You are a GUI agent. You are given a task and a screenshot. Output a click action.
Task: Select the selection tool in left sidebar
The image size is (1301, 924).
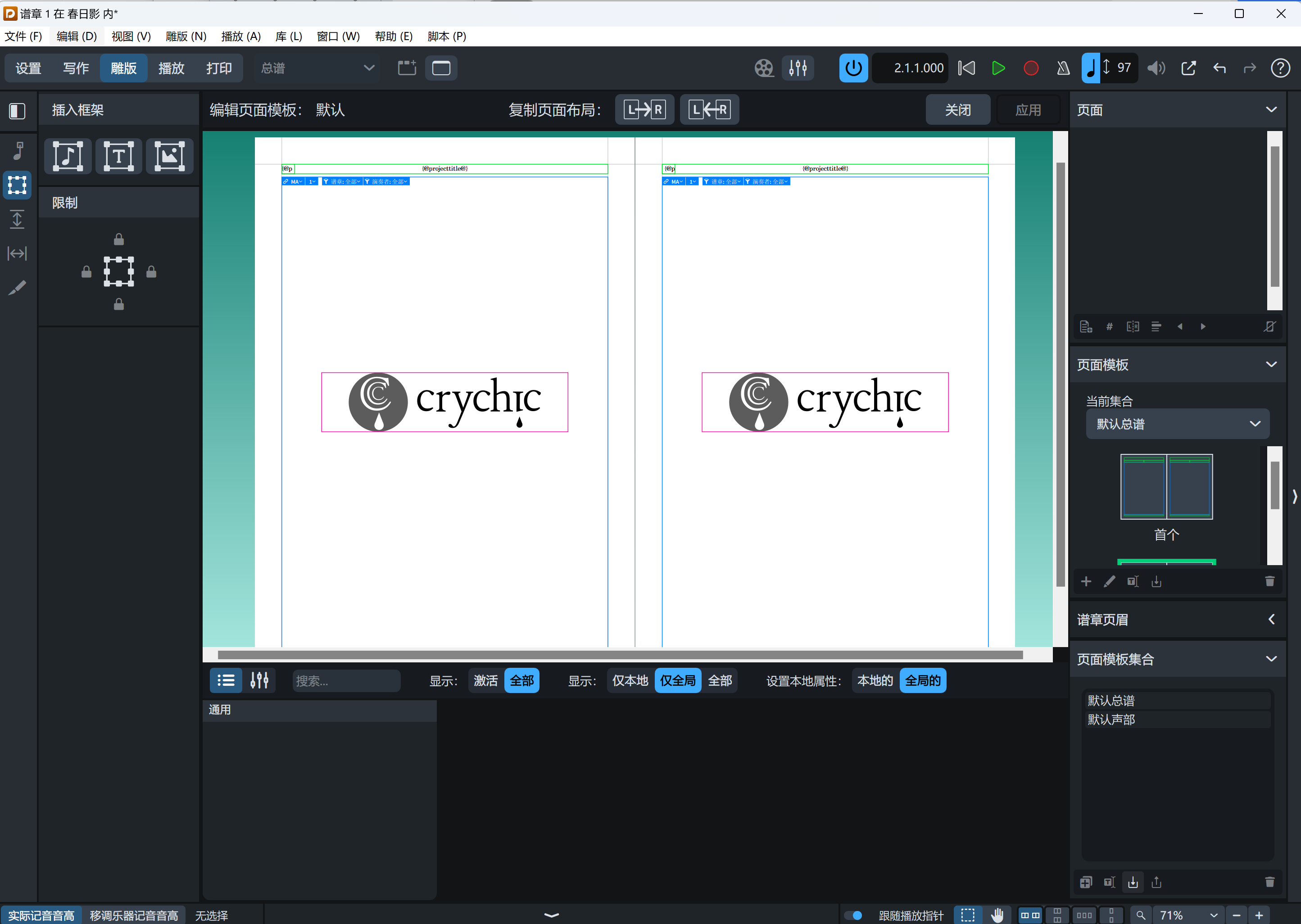click(x=17, y=185)
